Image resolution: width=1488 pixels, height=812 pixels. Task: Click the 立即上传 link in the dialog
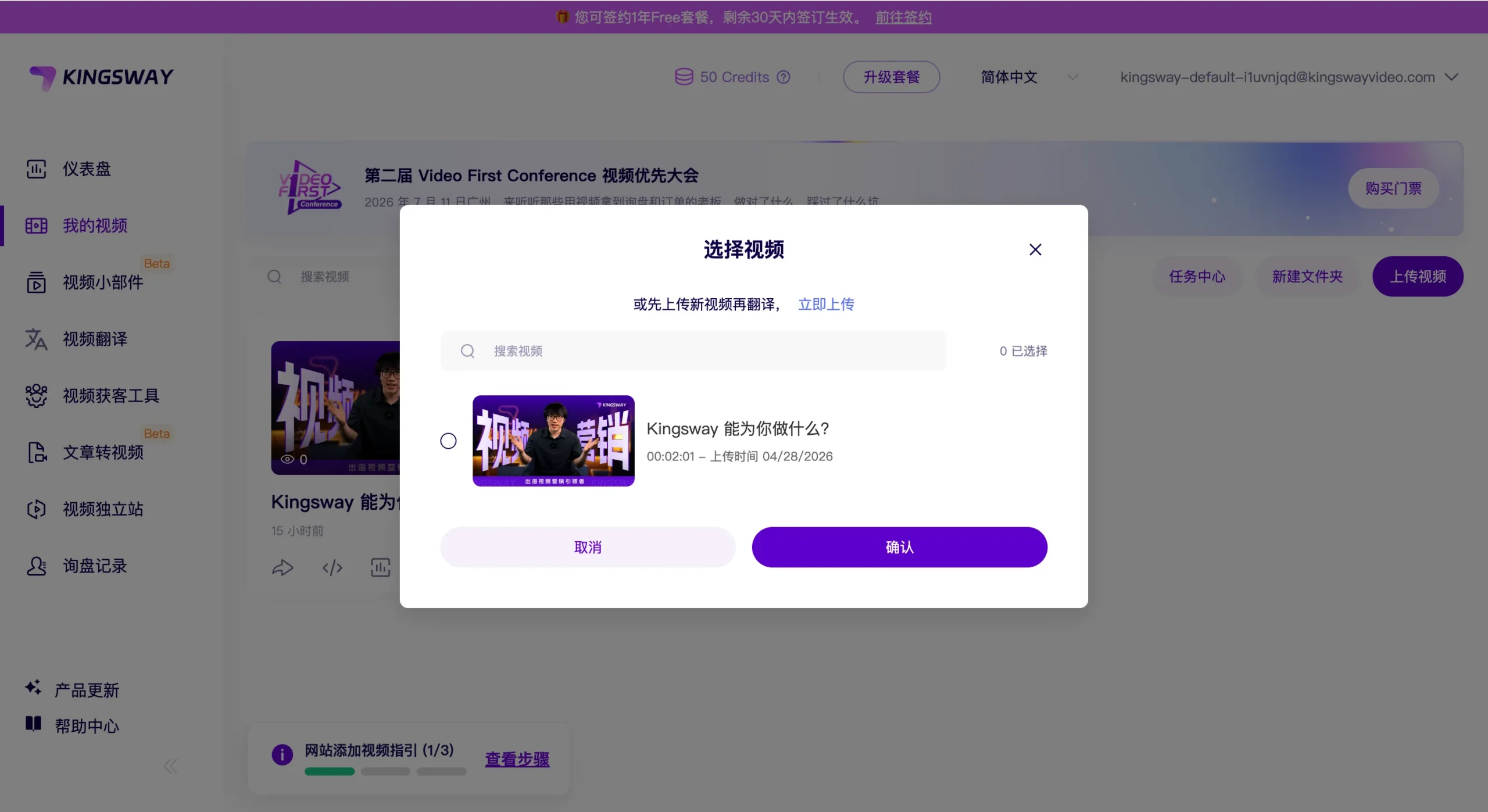826,304
